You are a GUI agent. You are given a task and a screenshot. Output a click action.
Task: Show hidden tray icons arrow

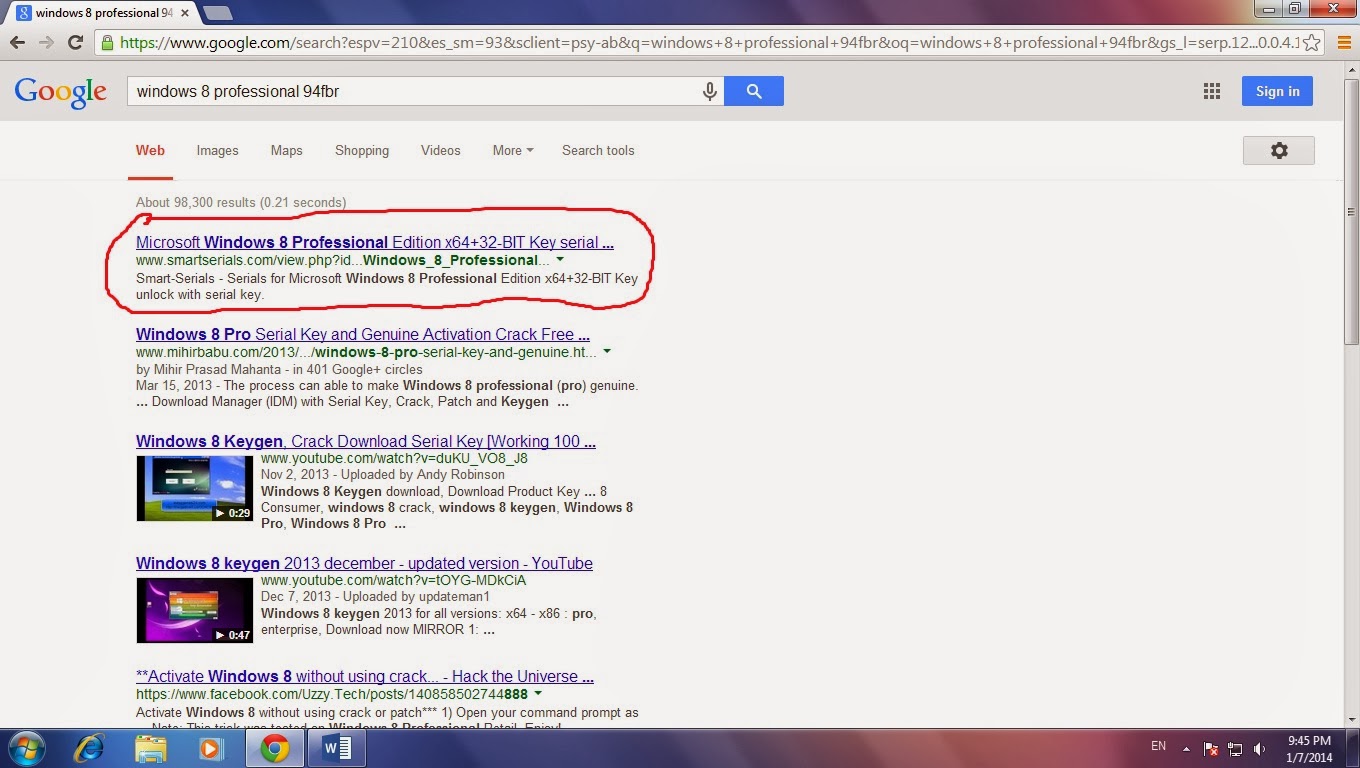click(1186, 748)
